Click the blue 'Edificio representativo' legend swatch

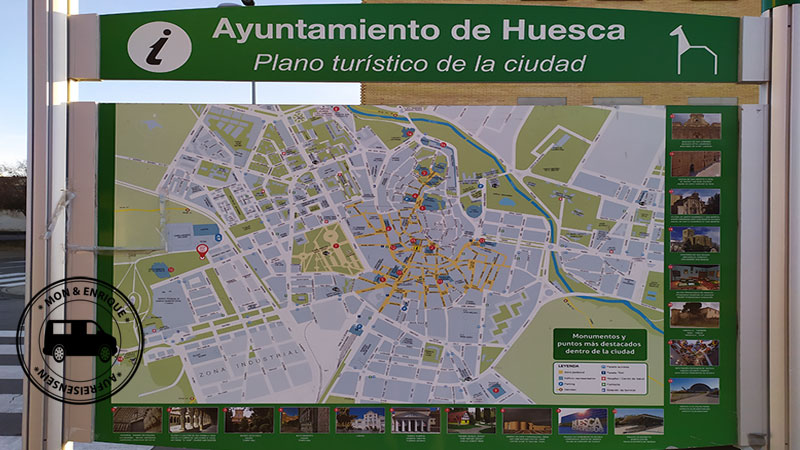[561, 378]
